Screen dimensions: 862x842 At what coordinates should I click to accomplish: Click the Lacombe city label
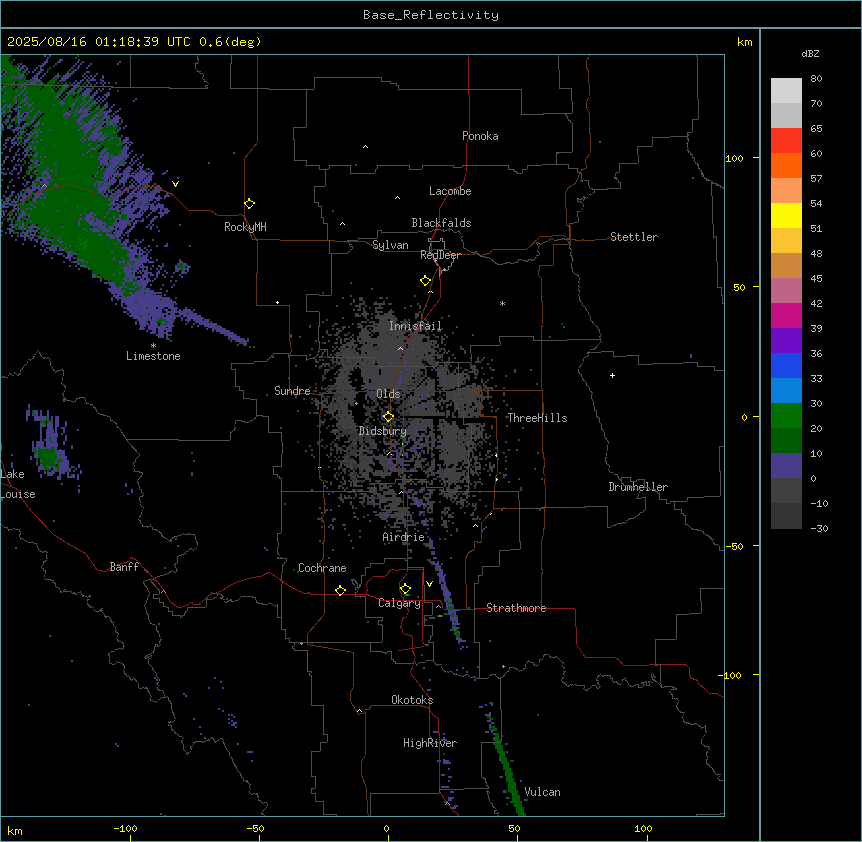[450, 191]
